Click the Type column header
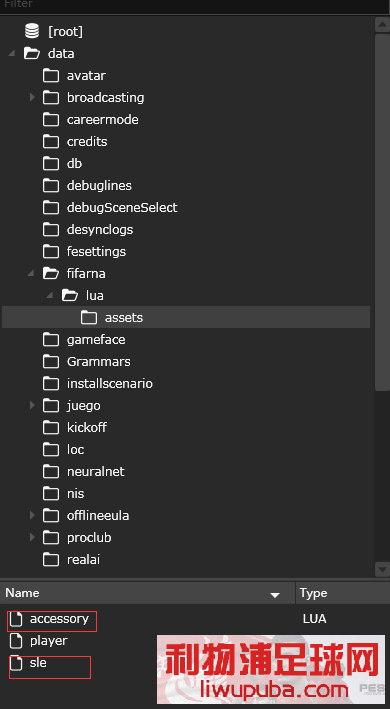This screenshot has width=390, height=709. point(342,593)
